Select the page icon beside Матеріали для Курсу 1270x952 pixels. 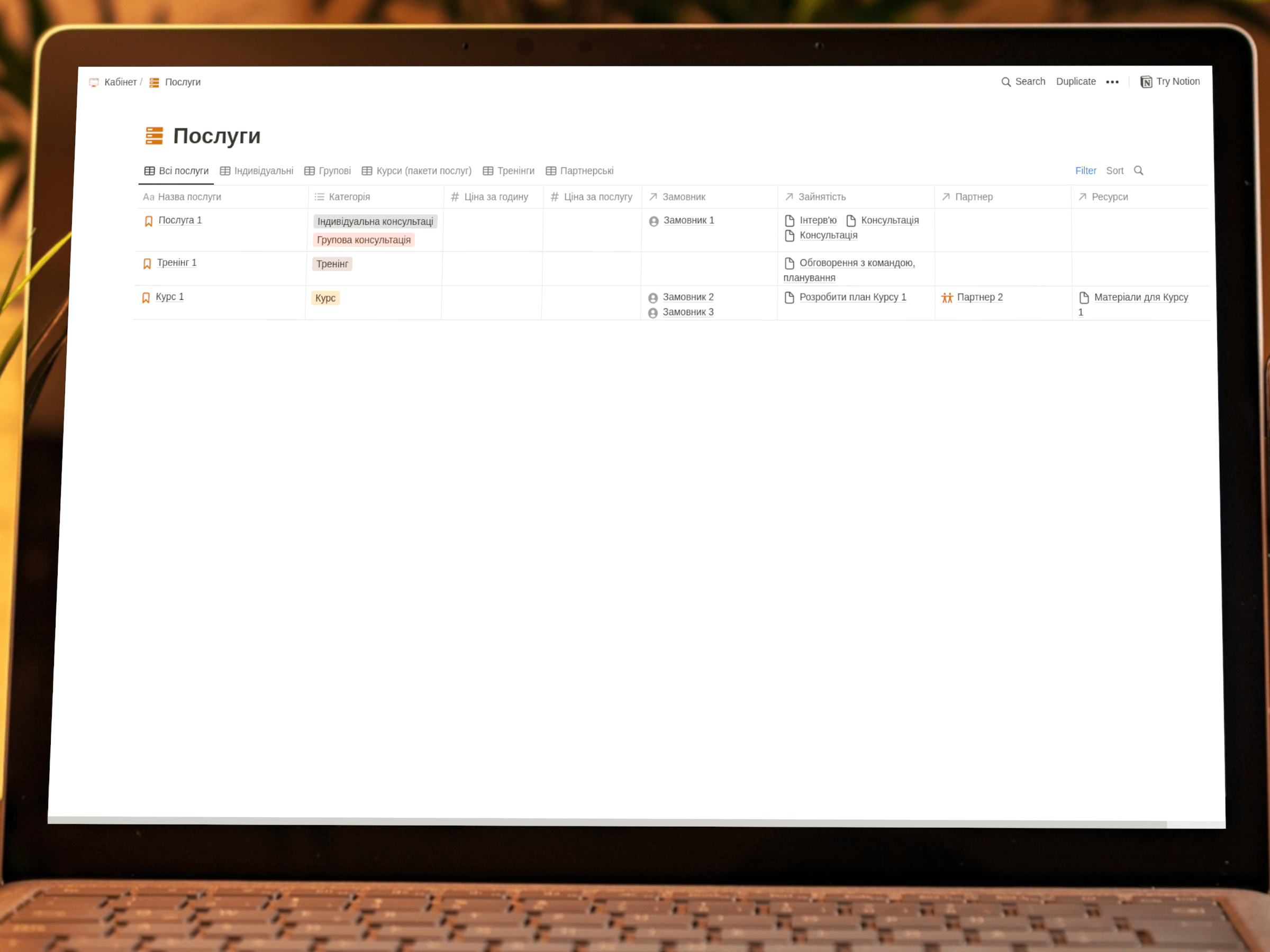pyautogui.click(x=1084, y=298)
